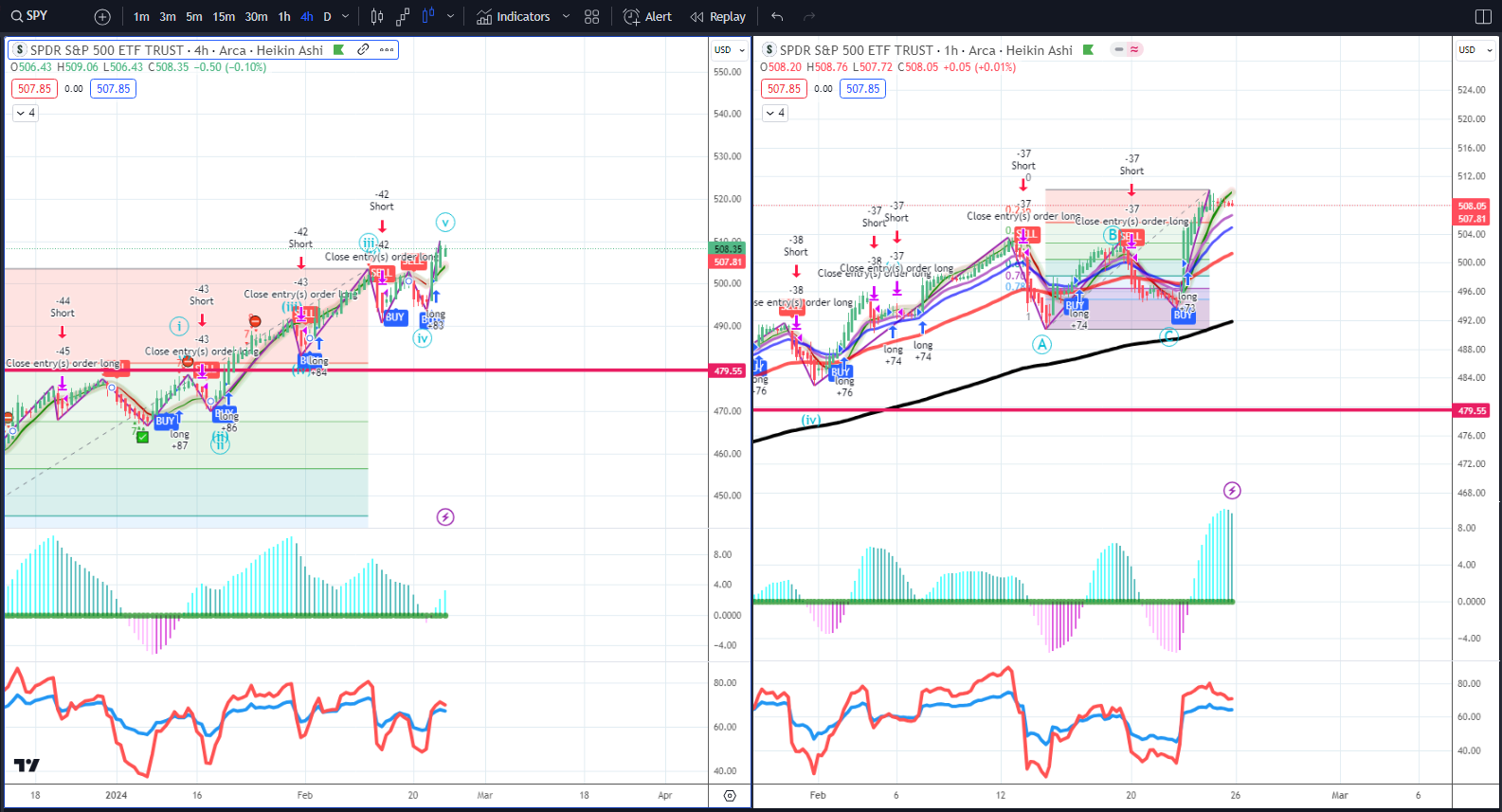Select the 479.55 price line label on 4h chart

click(x=729, y=371)
